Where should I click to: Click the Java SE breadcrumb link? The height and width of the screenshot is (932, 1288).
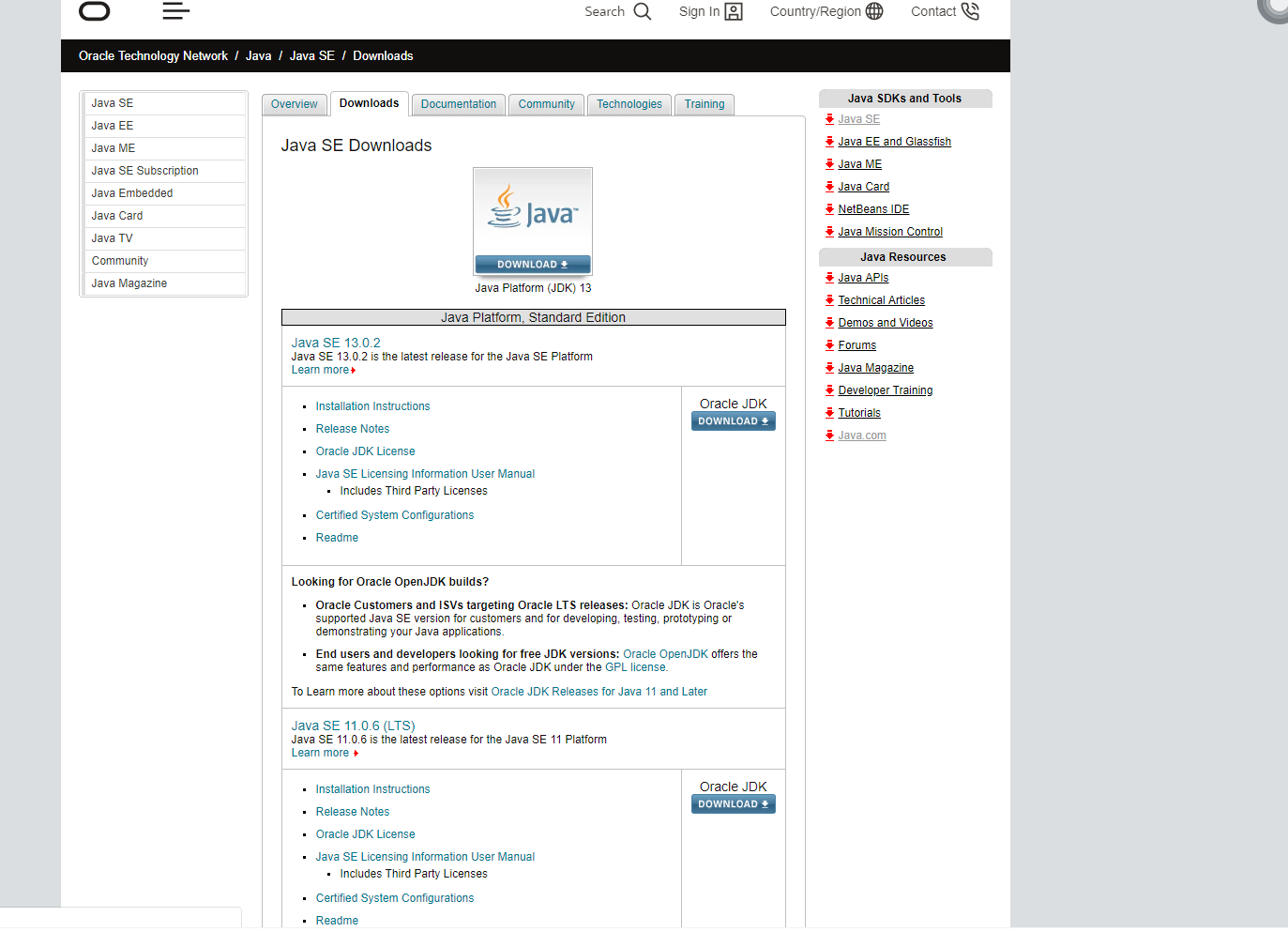coord(312,56)
